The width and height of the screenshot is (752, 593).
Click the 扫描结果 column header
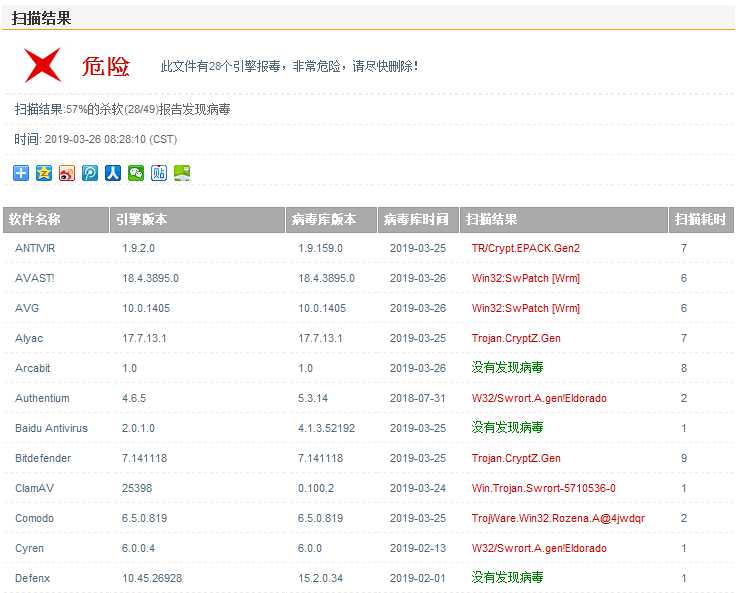[x=564, y=220]
